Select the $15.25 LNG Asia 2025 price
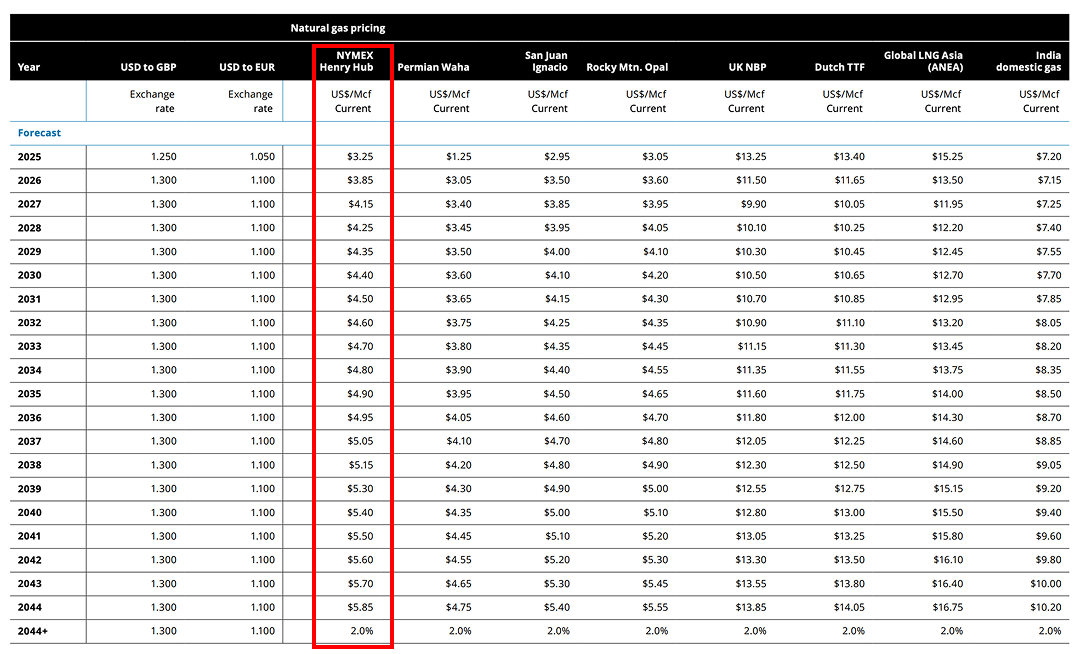 pyautogui.click(x=948, y=157)
